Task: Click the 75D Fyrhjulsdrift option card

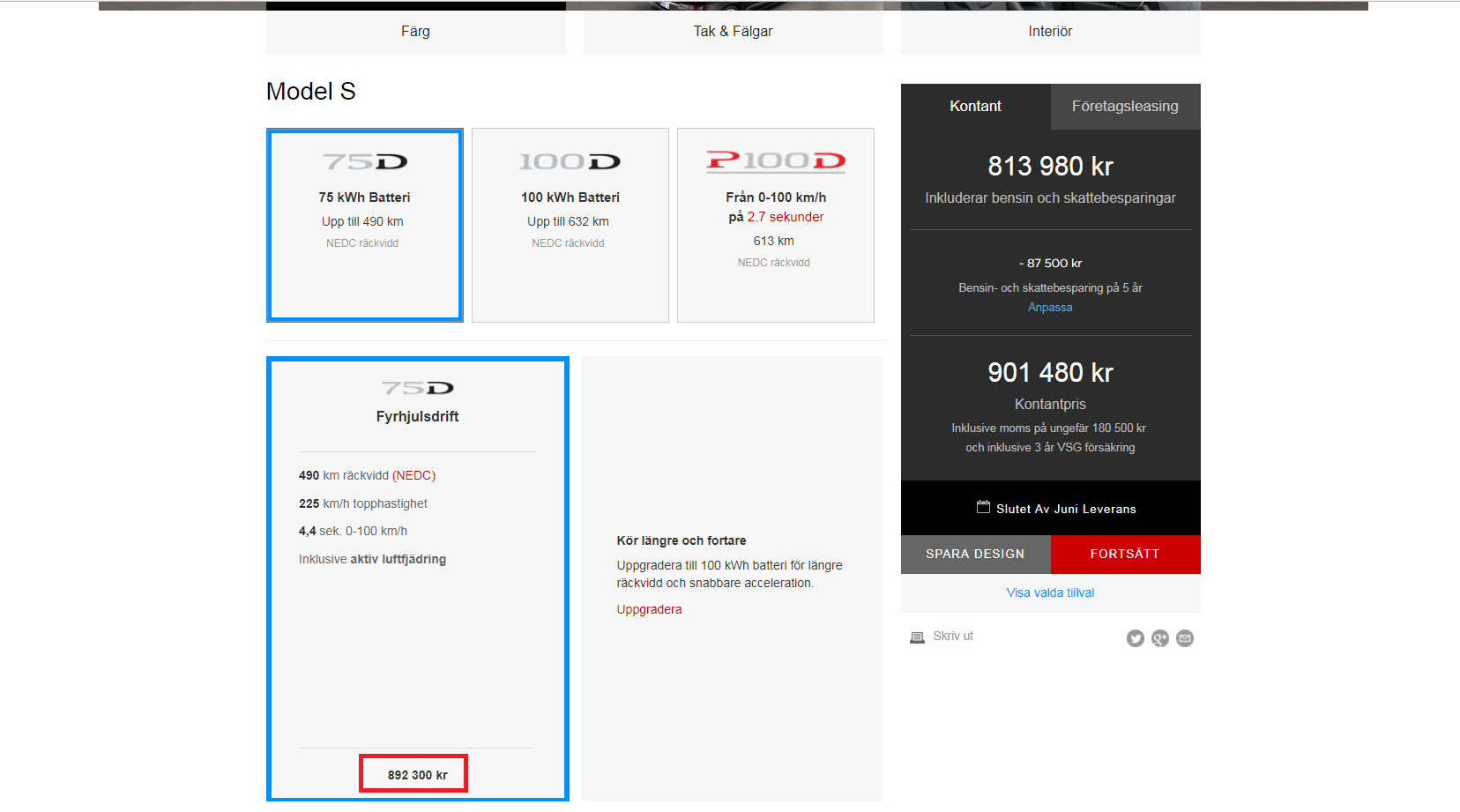Action: click(x=418, y=578)
